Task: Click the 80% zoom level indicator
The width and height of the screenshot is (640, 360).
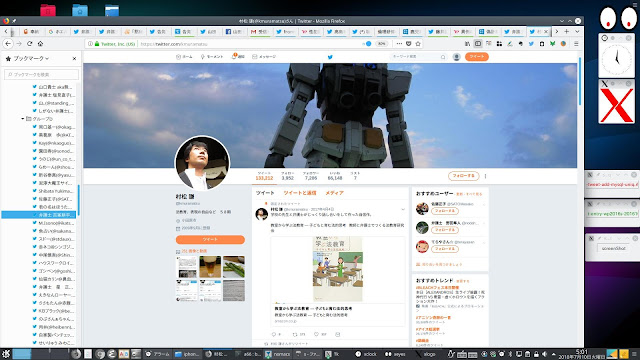Action: [381, 44]
